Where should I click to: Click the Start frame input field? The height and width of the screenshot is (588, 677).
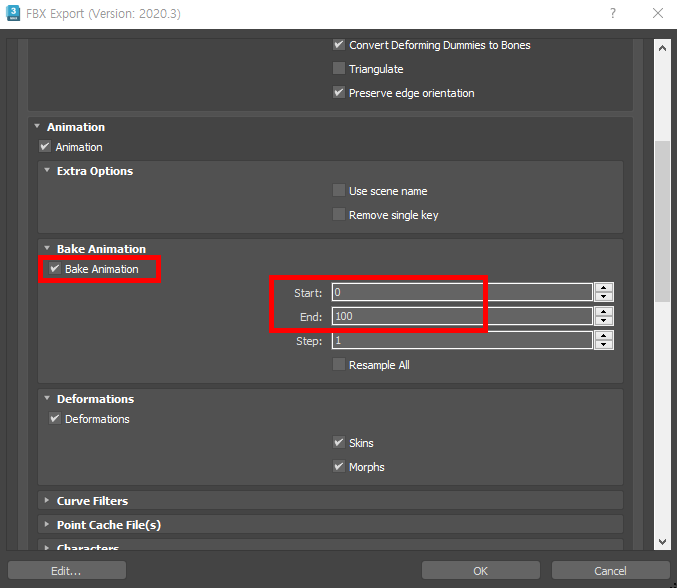click(462, 292)
